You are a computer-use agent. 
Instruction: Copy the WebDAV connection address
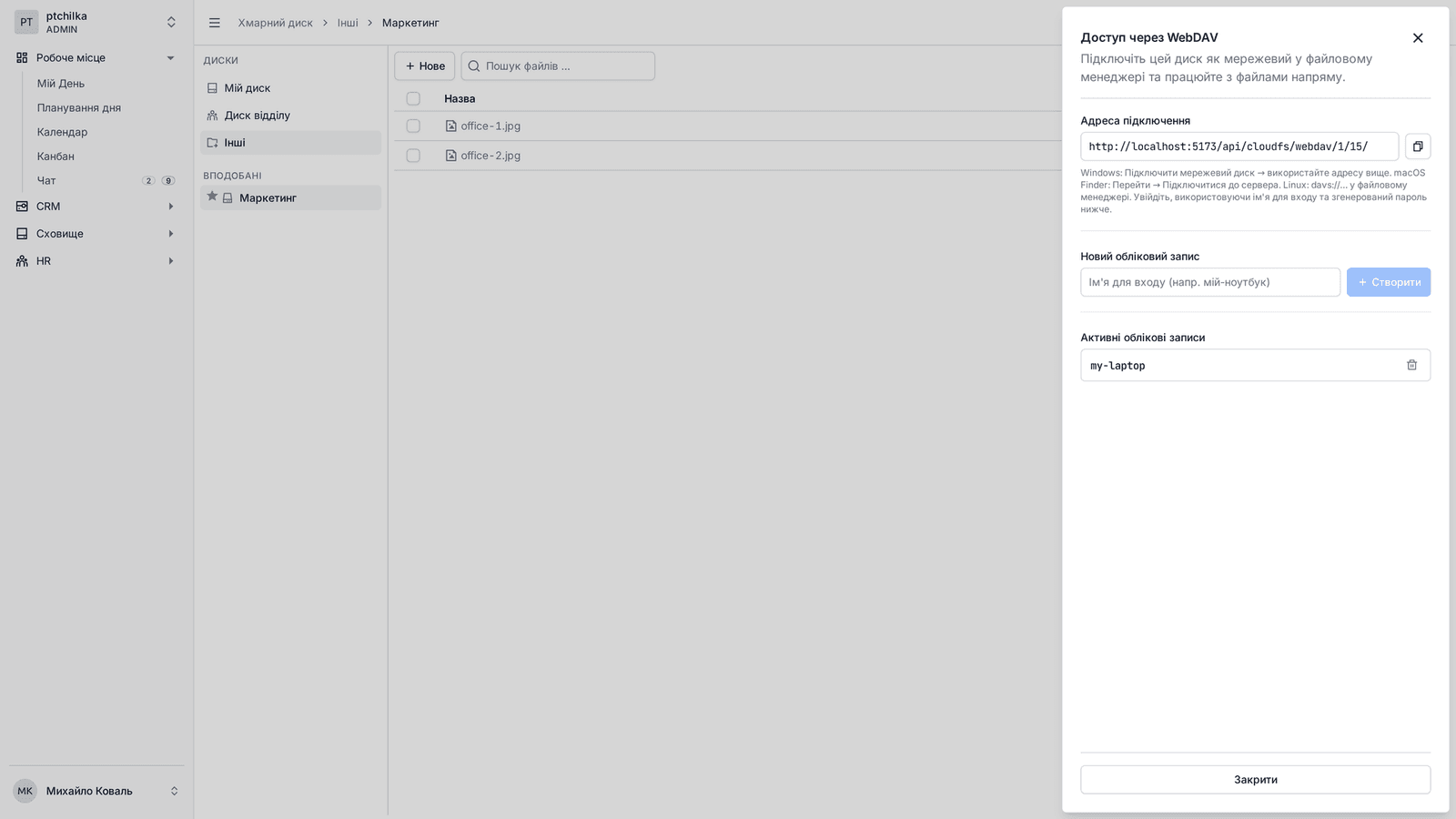click(1417, 147)
